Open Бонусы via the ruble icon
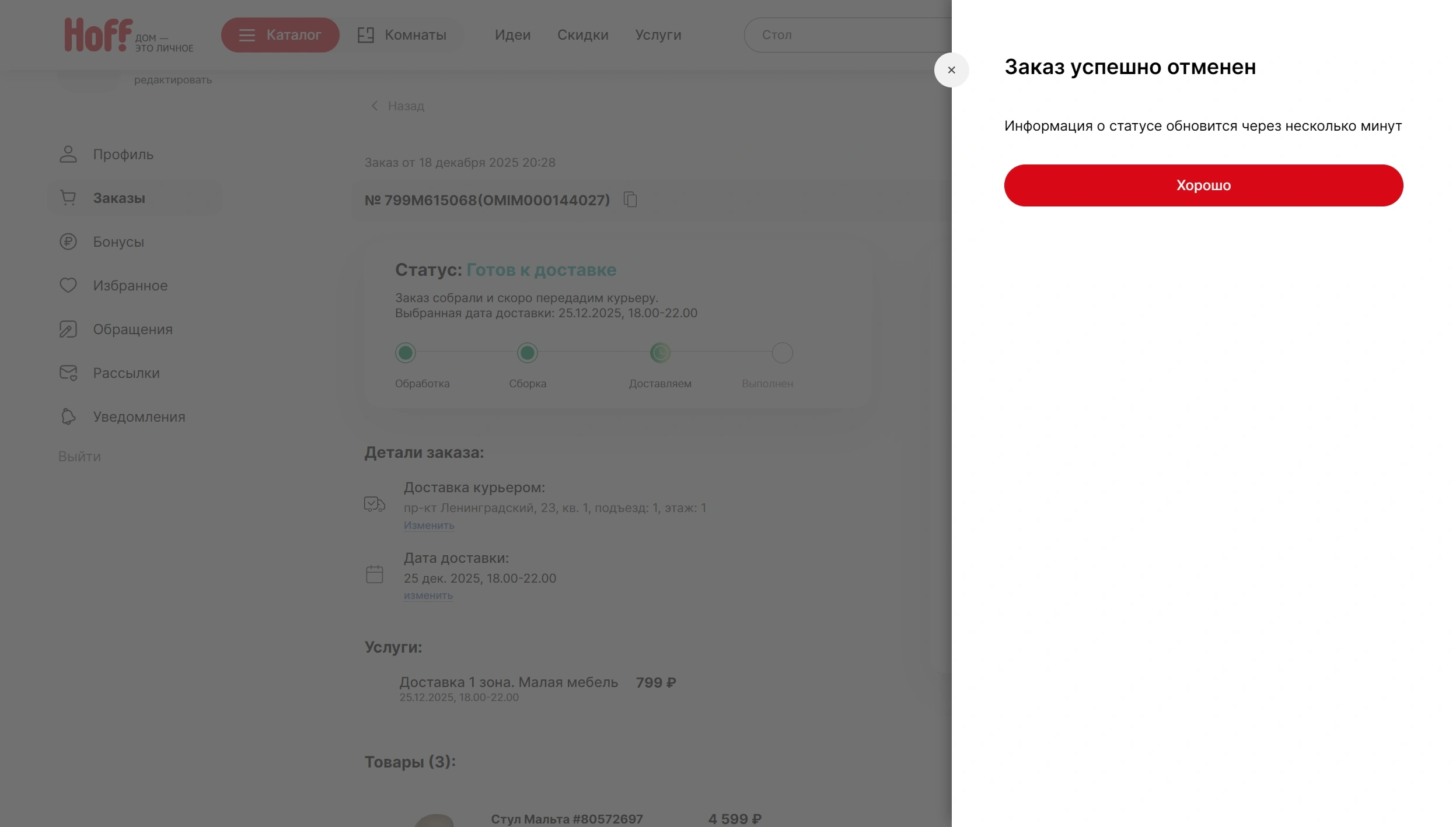This screenshot has width=1456, height=827. [68, 241]
